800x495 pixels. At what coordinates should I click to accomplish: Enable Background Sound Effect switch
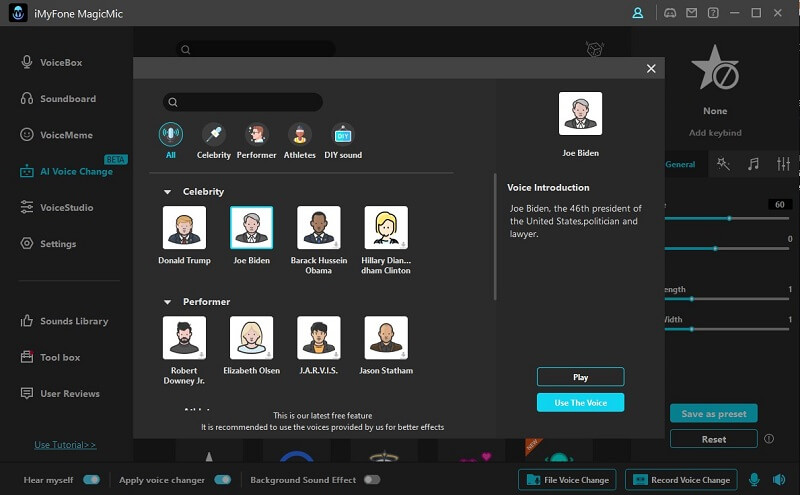pos(372,480)
